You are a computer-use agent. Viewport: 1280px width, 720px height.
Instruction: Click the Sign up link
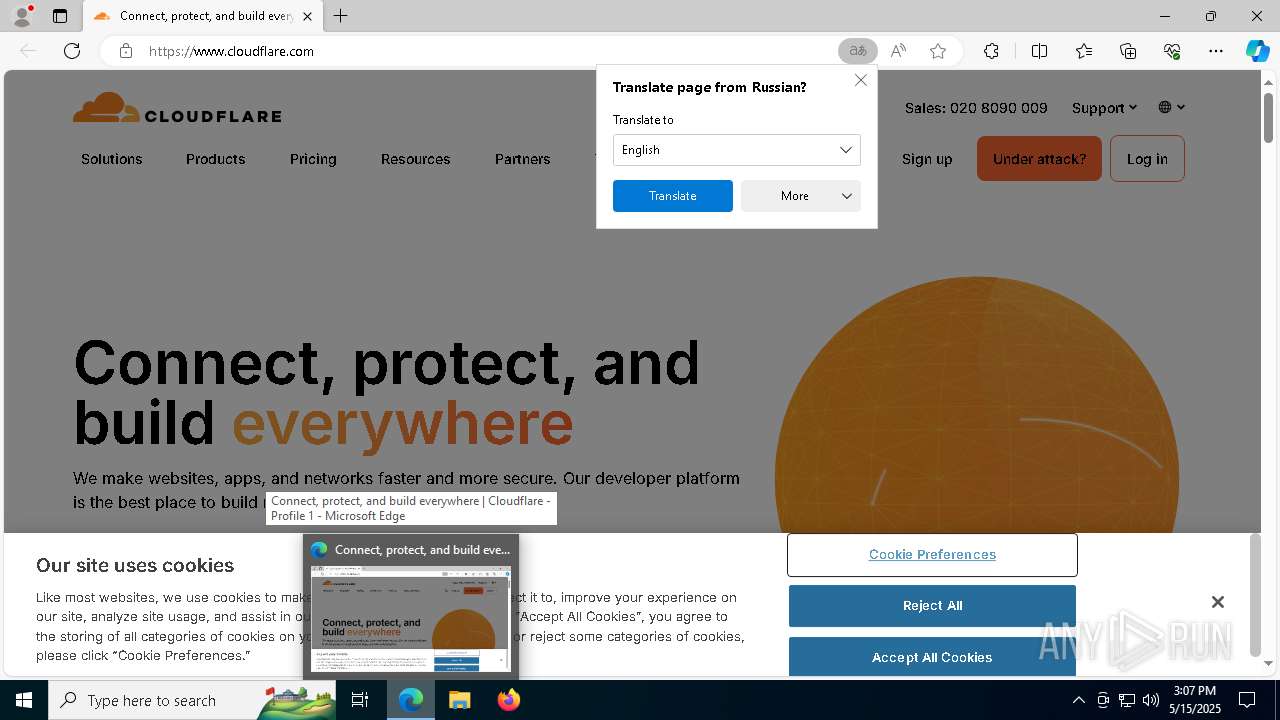(927, 159)
